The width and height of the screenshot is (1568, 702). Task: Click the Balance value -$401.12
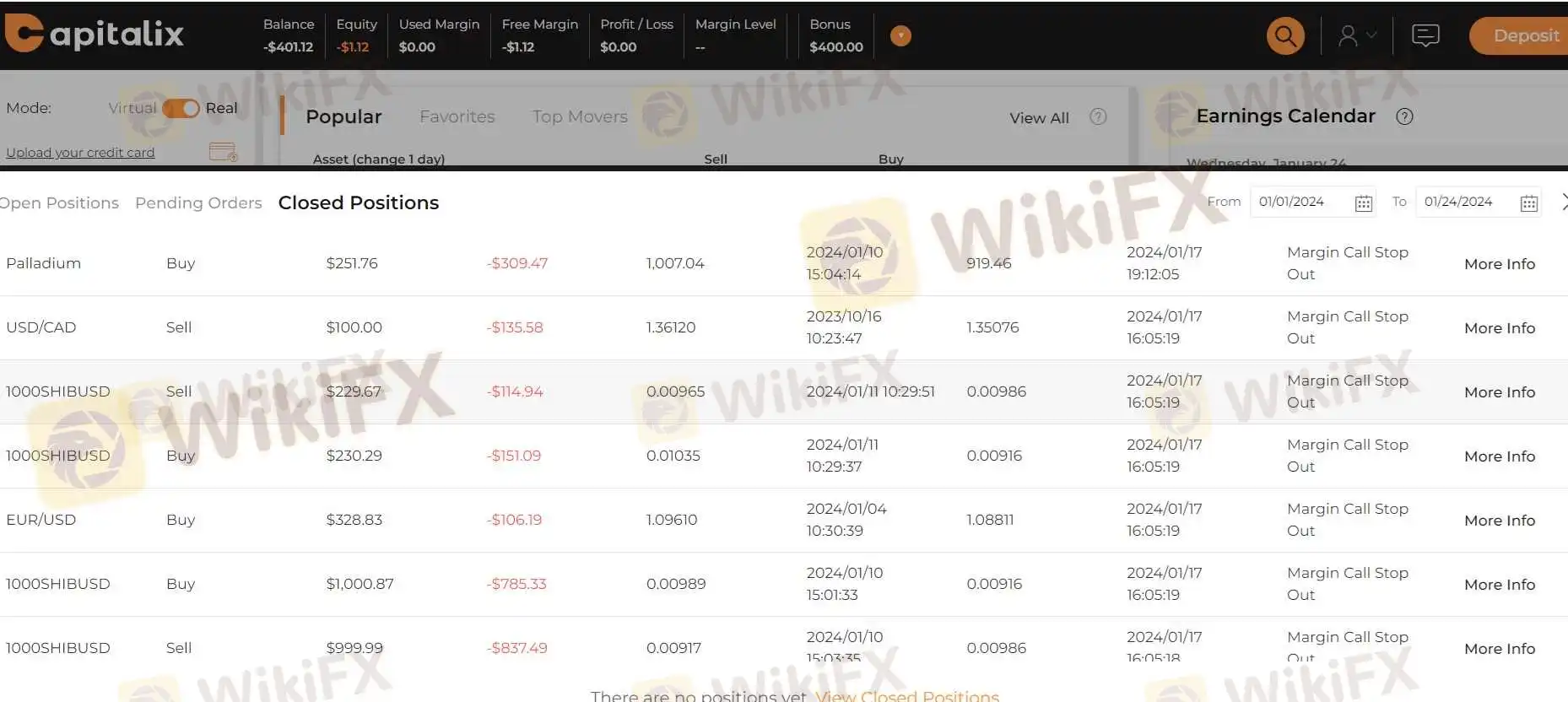click(288, 47)
